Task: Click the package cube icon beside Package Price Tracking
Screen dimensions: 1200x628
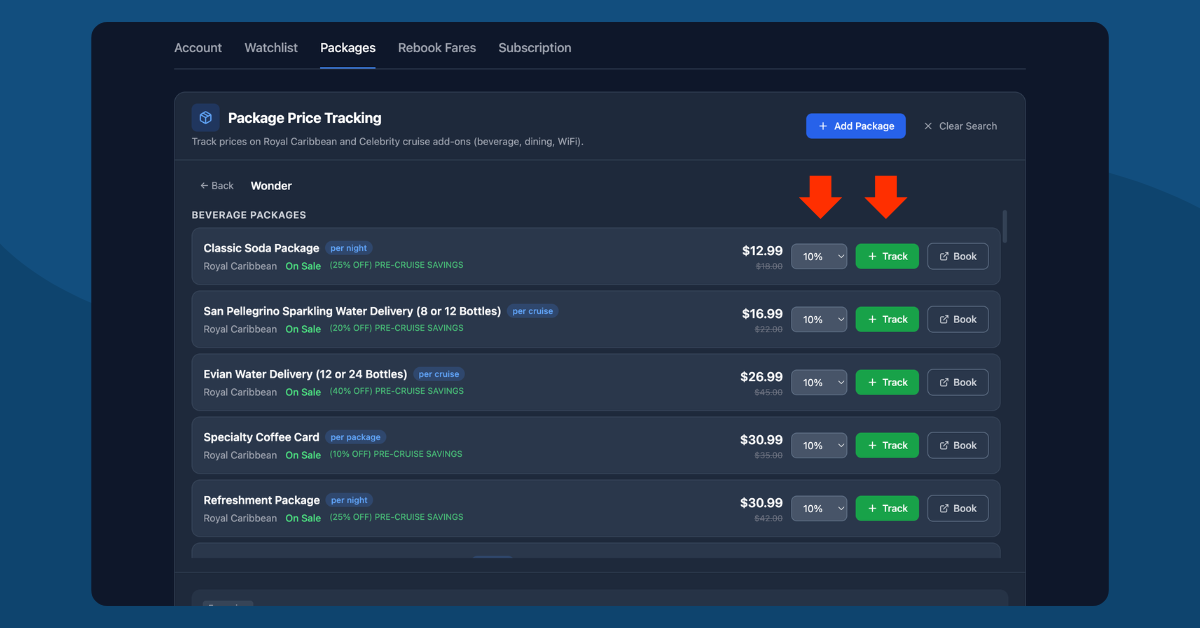Action: point(205,117)
